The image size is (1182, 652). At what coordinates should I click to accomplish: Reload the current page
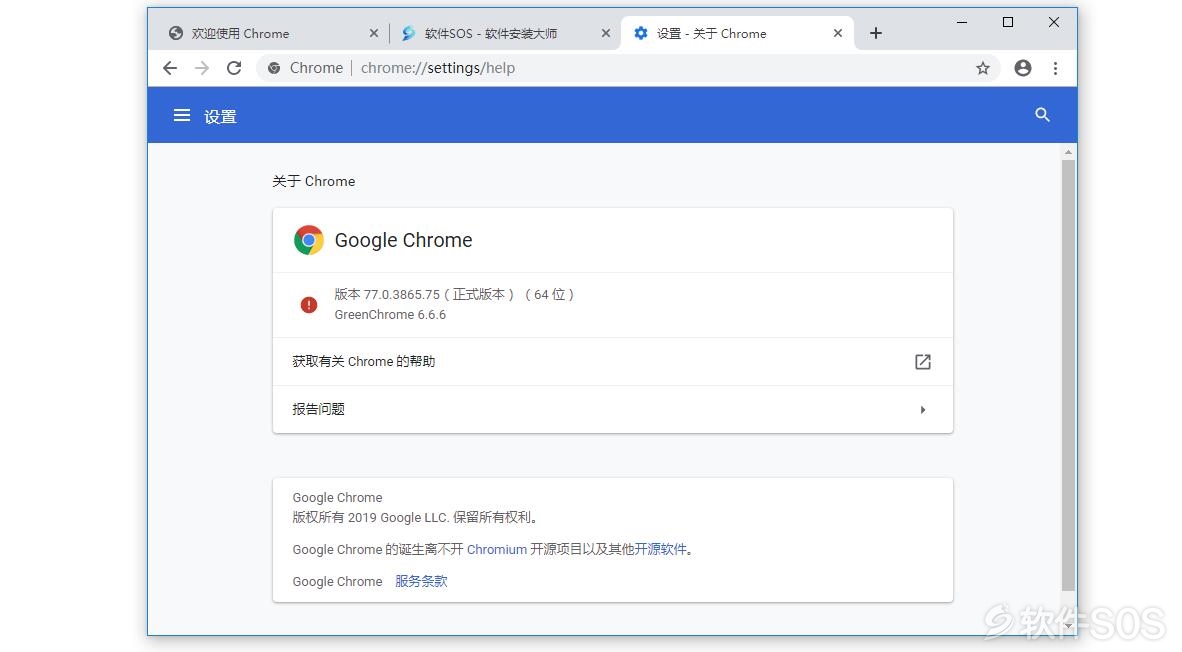[x=234, y=68]
